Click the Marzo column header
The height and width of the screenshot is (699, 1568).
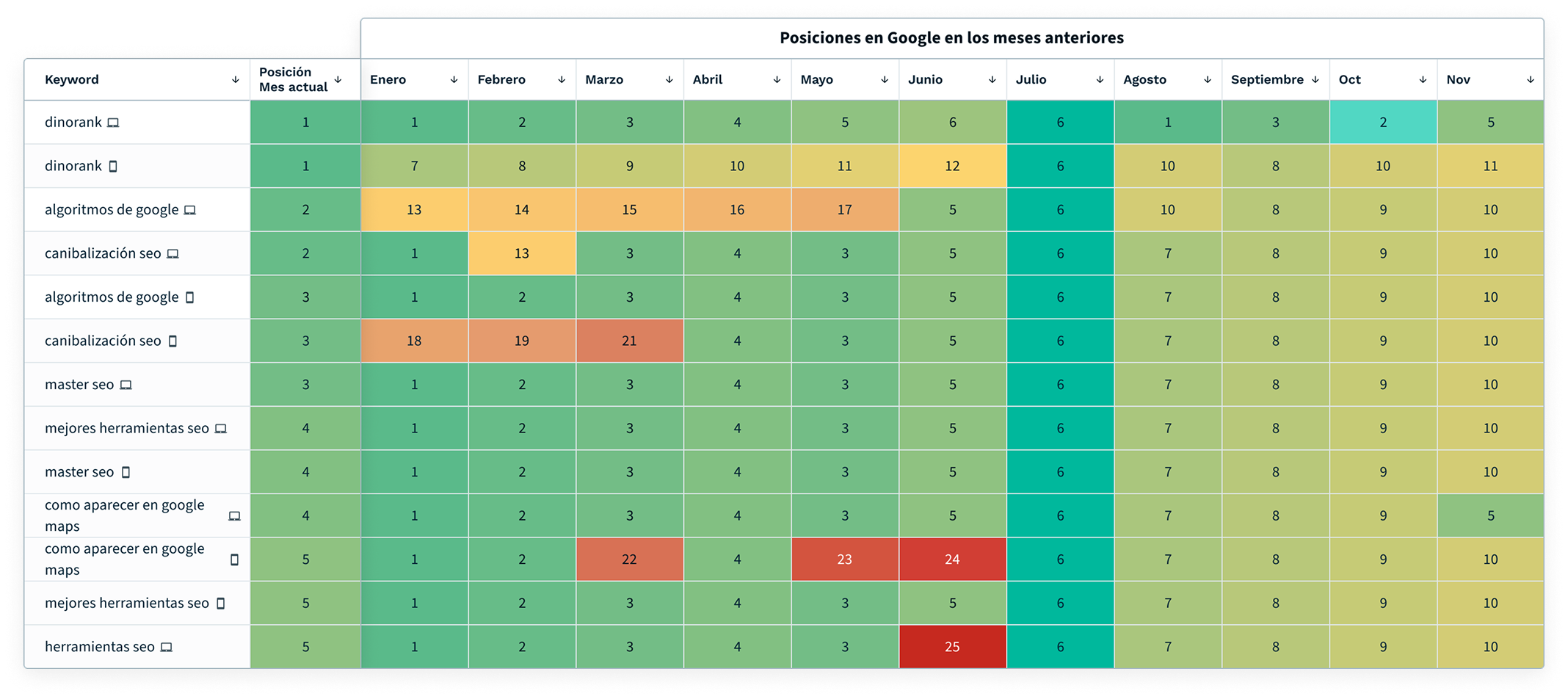pos(603,79)
